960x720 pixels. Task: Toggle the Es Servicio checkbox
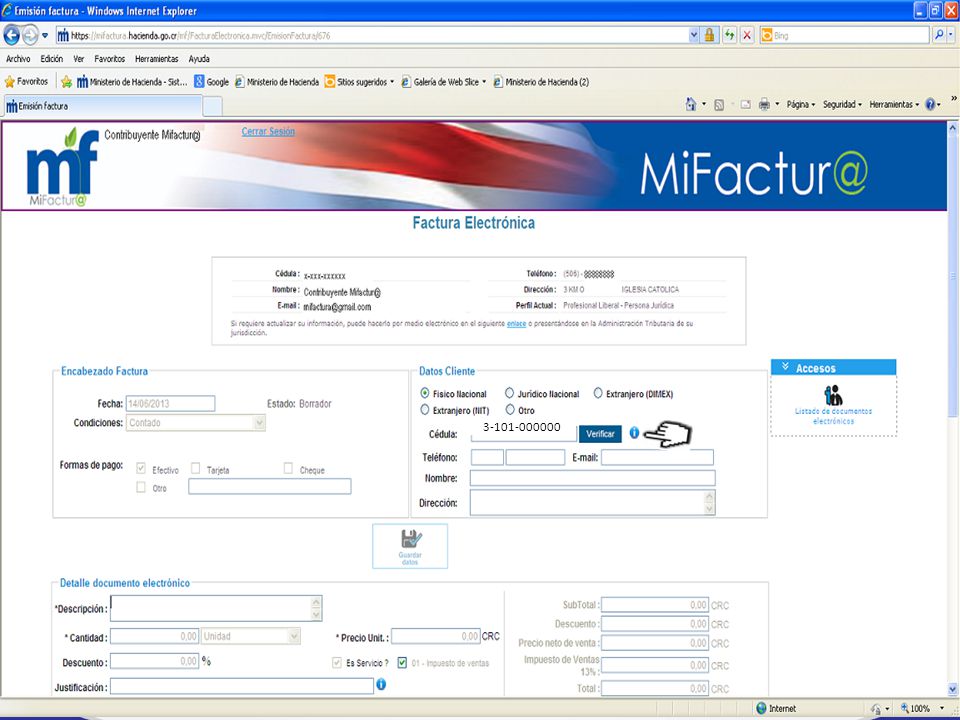[x=337, y=662]
